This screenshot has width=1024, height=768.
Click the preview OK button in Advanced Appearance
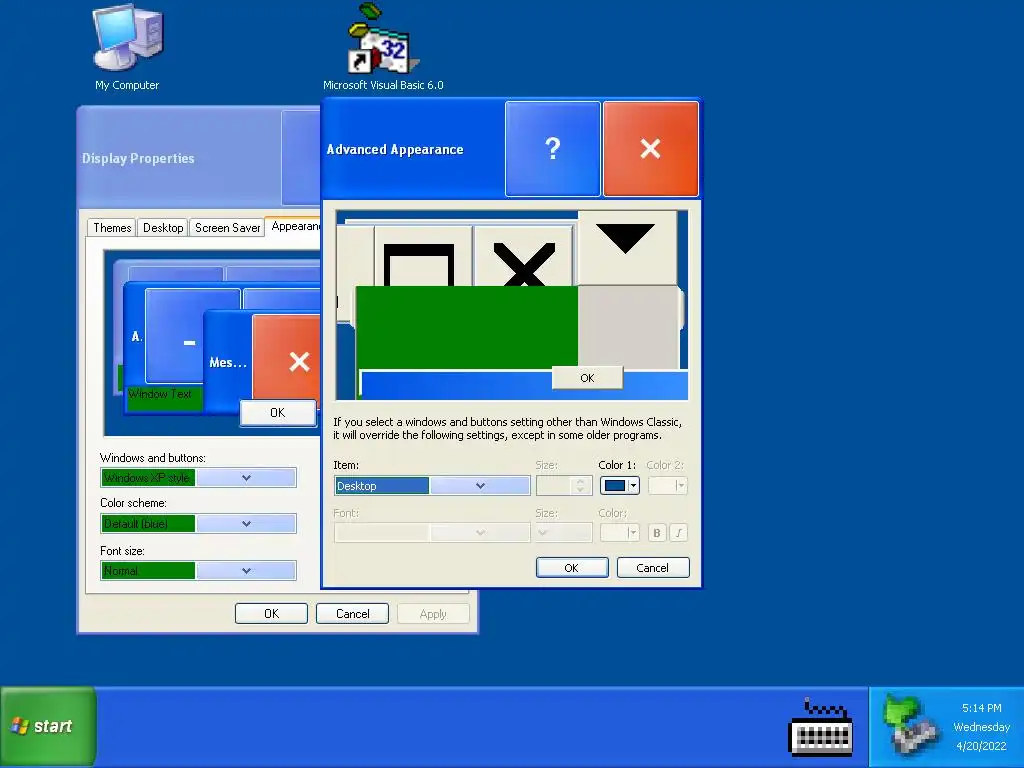click(587, 377)
